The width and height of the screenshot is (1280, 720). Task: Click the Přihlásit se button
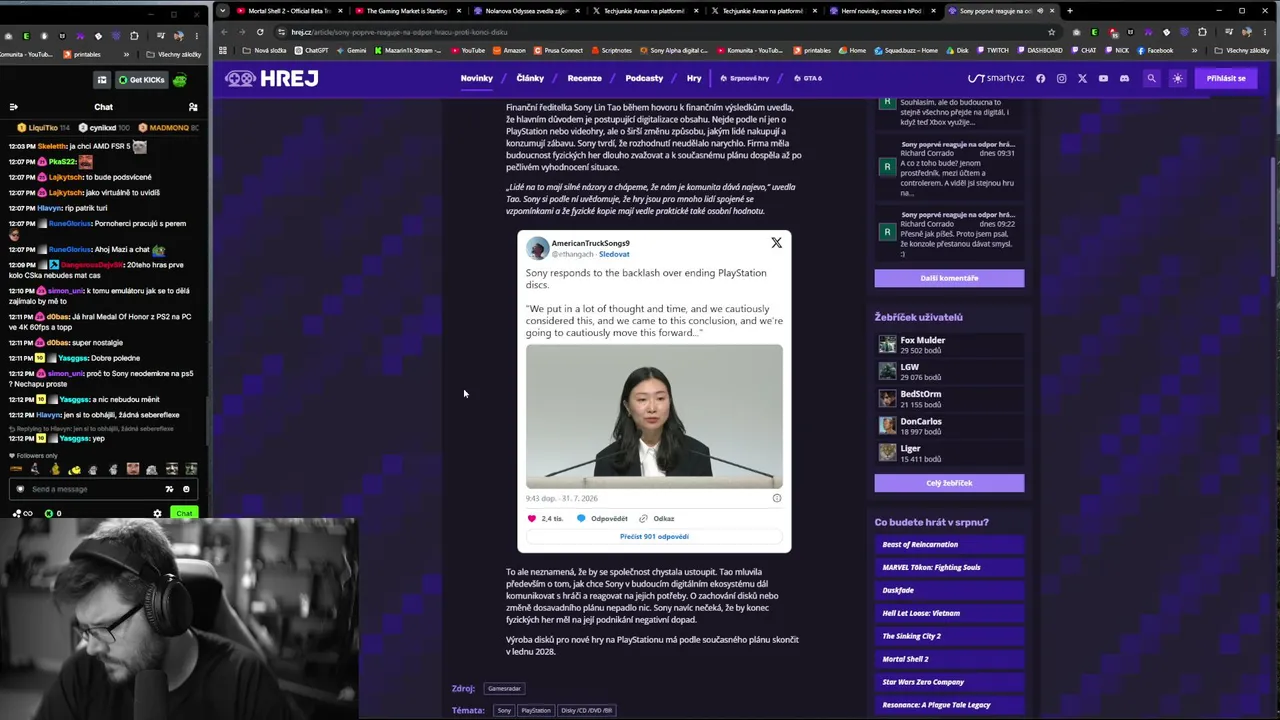tap(1226, 78)
